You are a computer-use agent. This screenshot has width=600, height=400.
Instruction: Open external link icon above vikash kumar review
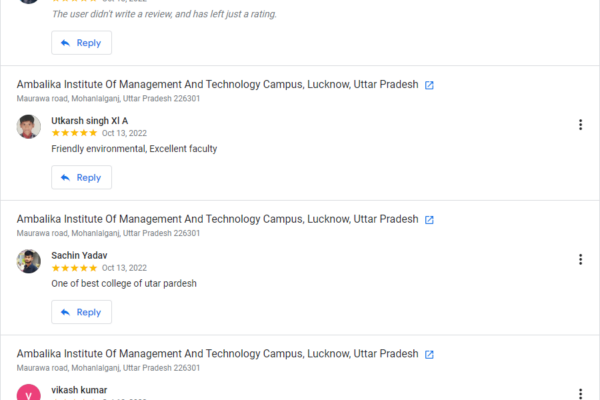point(429,355)
